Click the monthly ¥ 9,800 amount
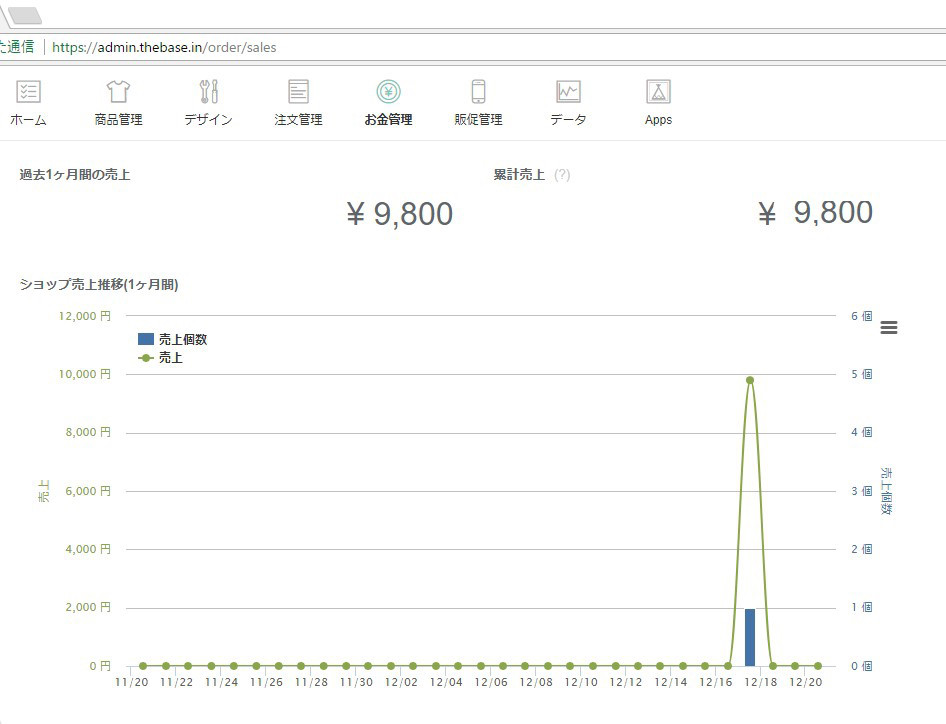The height and width of the screenshot is (724, 946). (x=400, y=214)
